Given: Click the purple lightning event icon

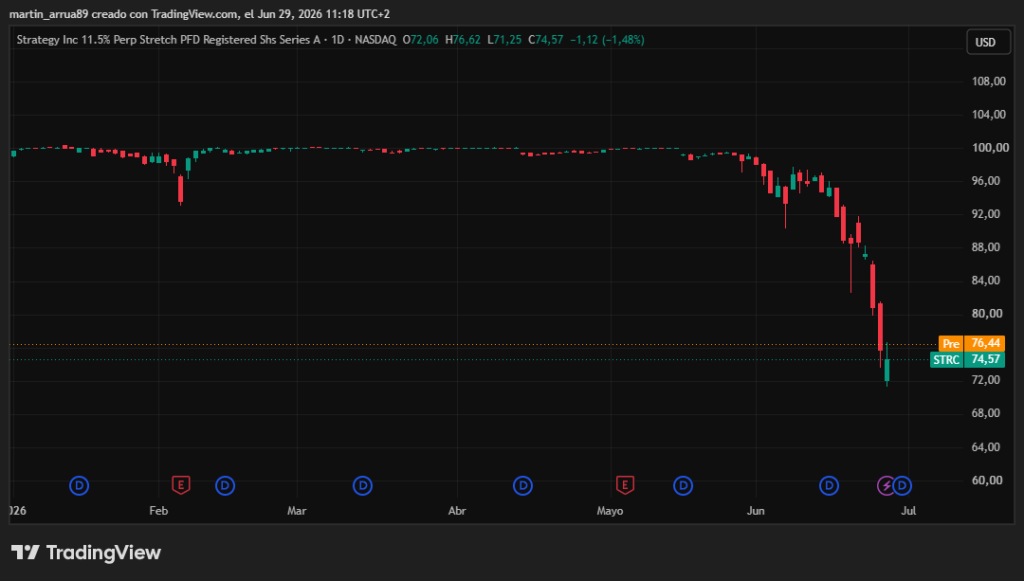Looking at the screenshot, I should [885, 486].
